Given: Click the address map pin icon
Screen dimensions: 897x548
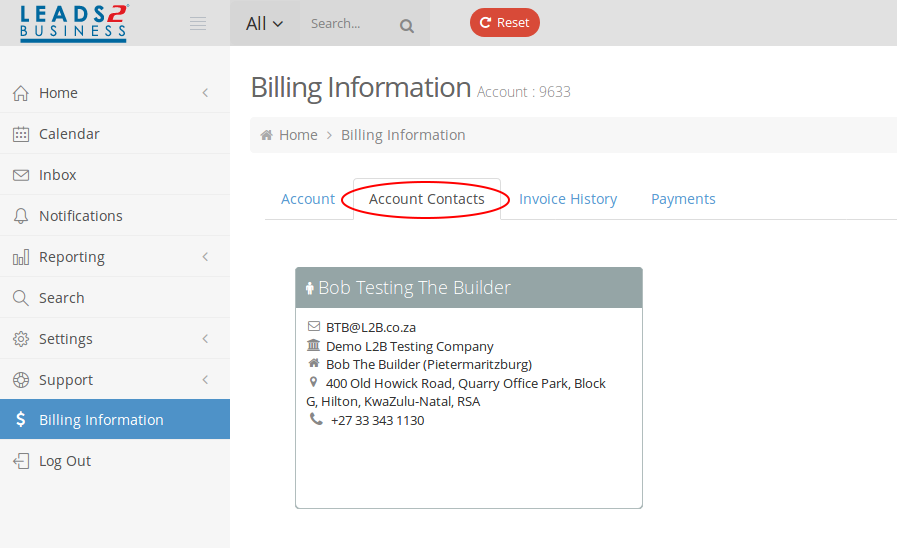Looking at the screenshot, I should click(x=313, y=382).
